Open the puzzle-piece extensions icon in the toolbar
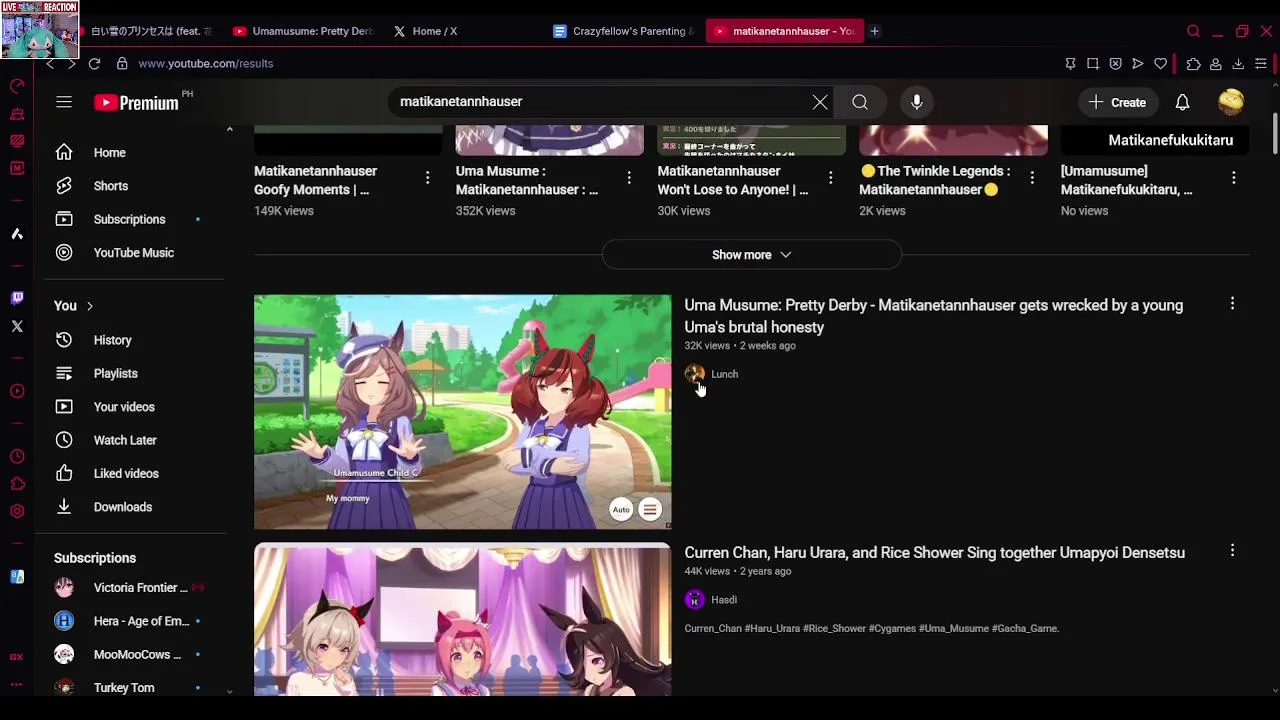Image resolution: width=1280 pixels, height=720 pixels. pos(1193,64)
